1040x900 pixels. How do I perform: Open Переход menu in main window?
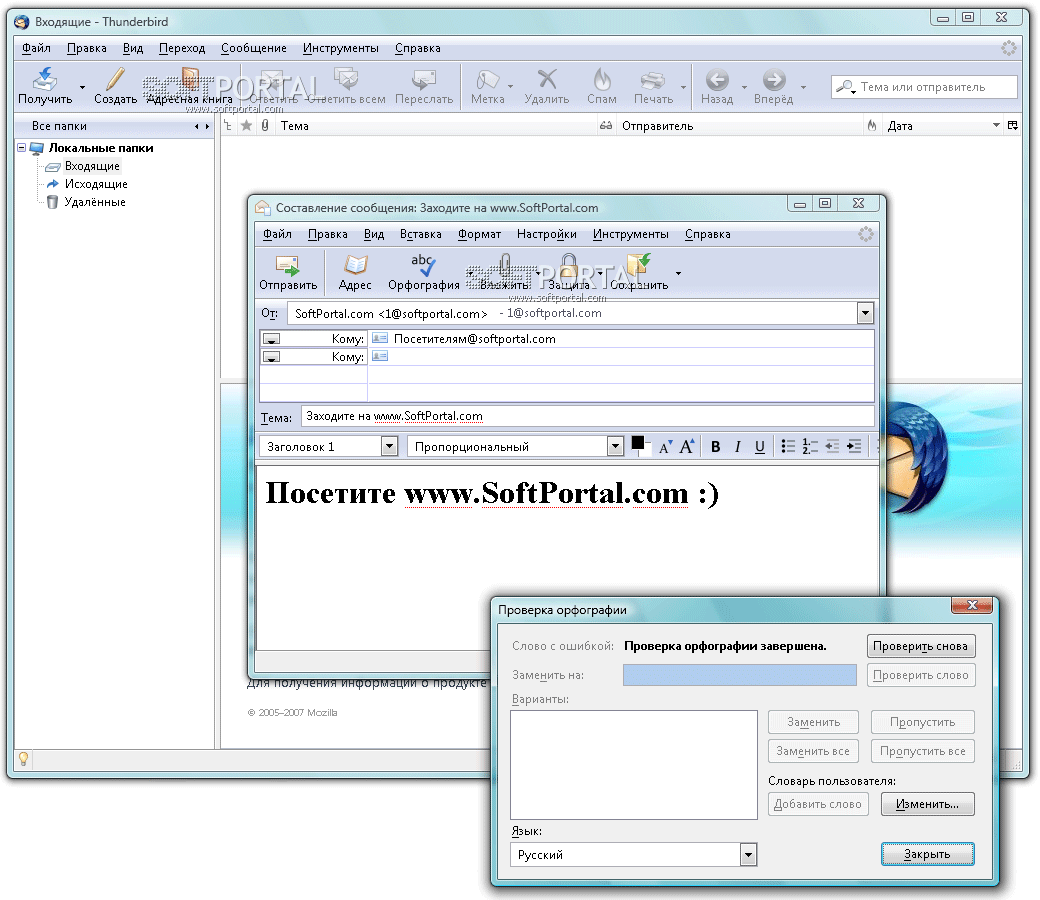point(182,48)
